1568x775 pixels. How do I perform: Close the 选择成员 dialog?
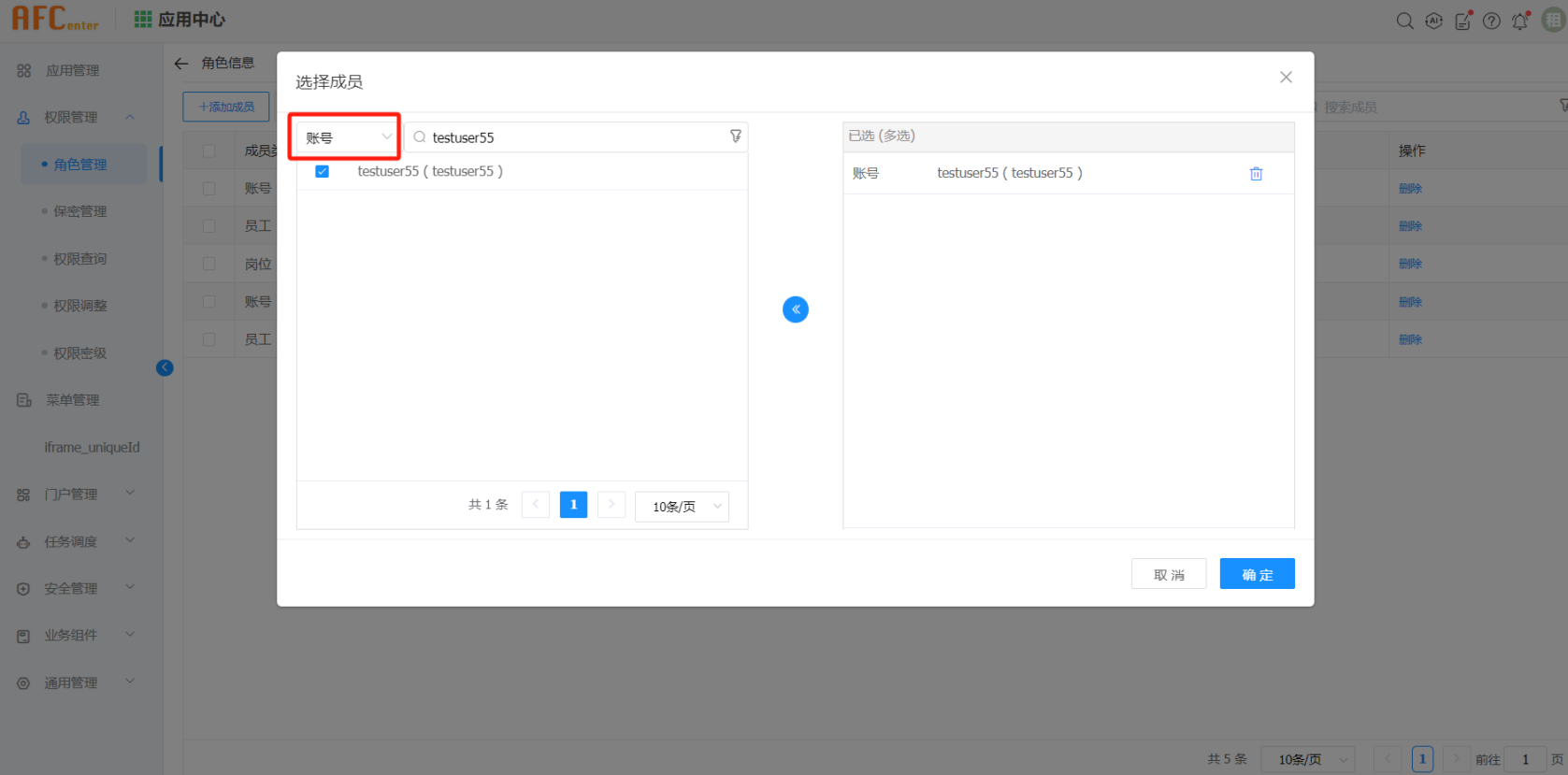[x=1286, y=78]
